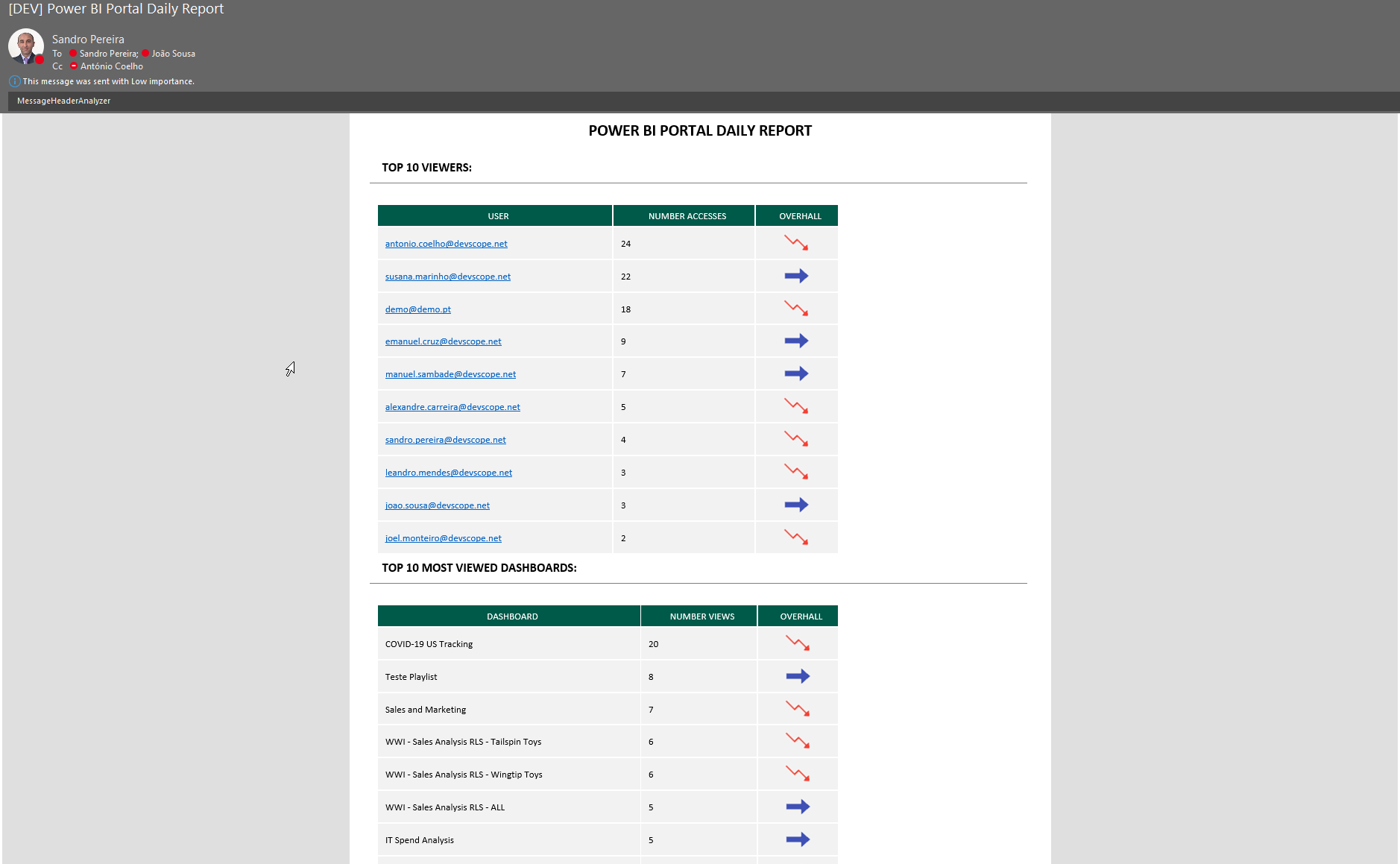This screenshot has height=864, width=1400.
Task: Click the blue arrow for IT Spend Analysis
Action: tap(797, 839)
